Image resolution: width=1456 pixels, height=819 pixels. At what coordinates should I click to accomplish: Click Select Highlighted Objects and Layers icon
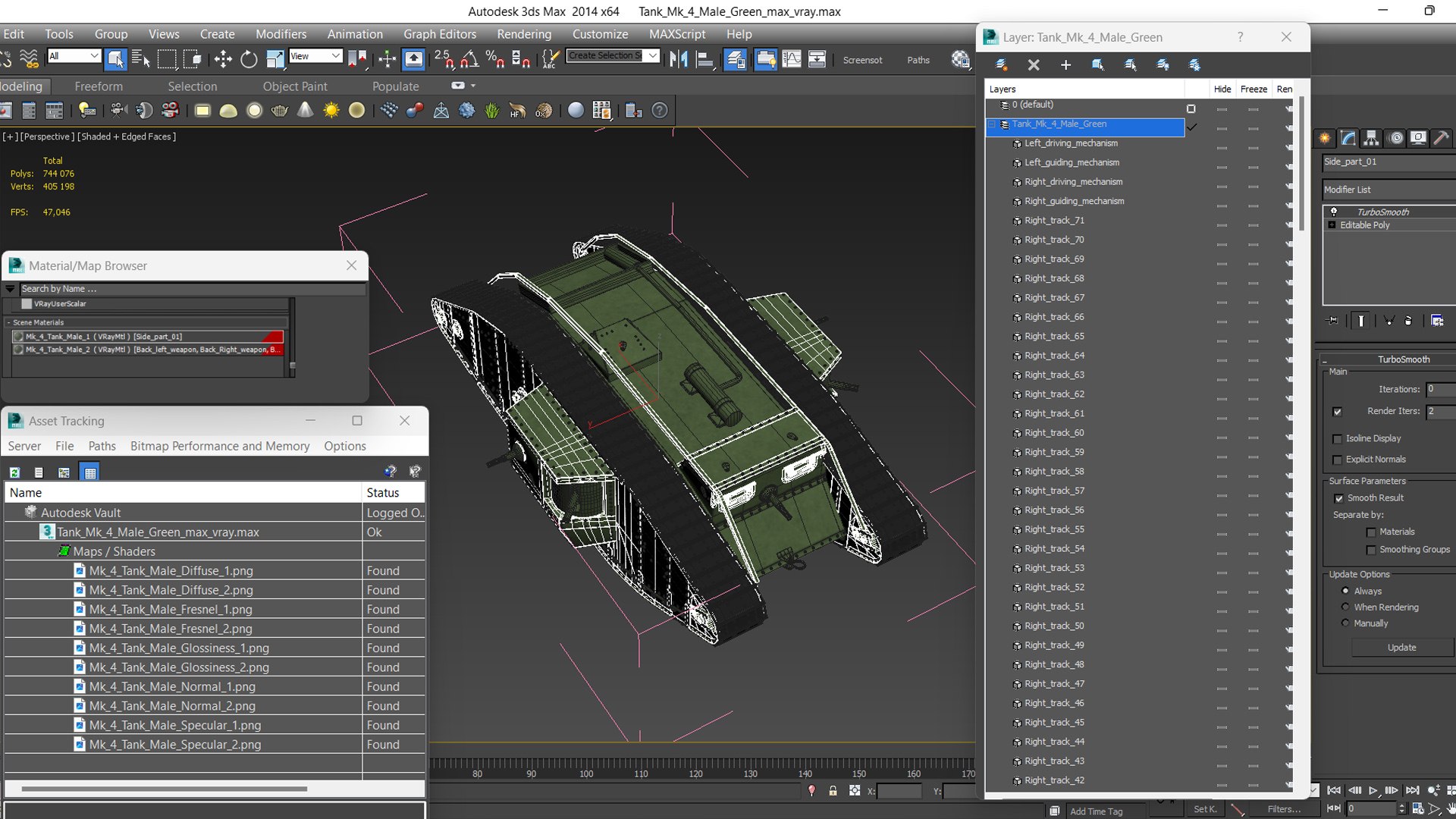point(1097,65)
